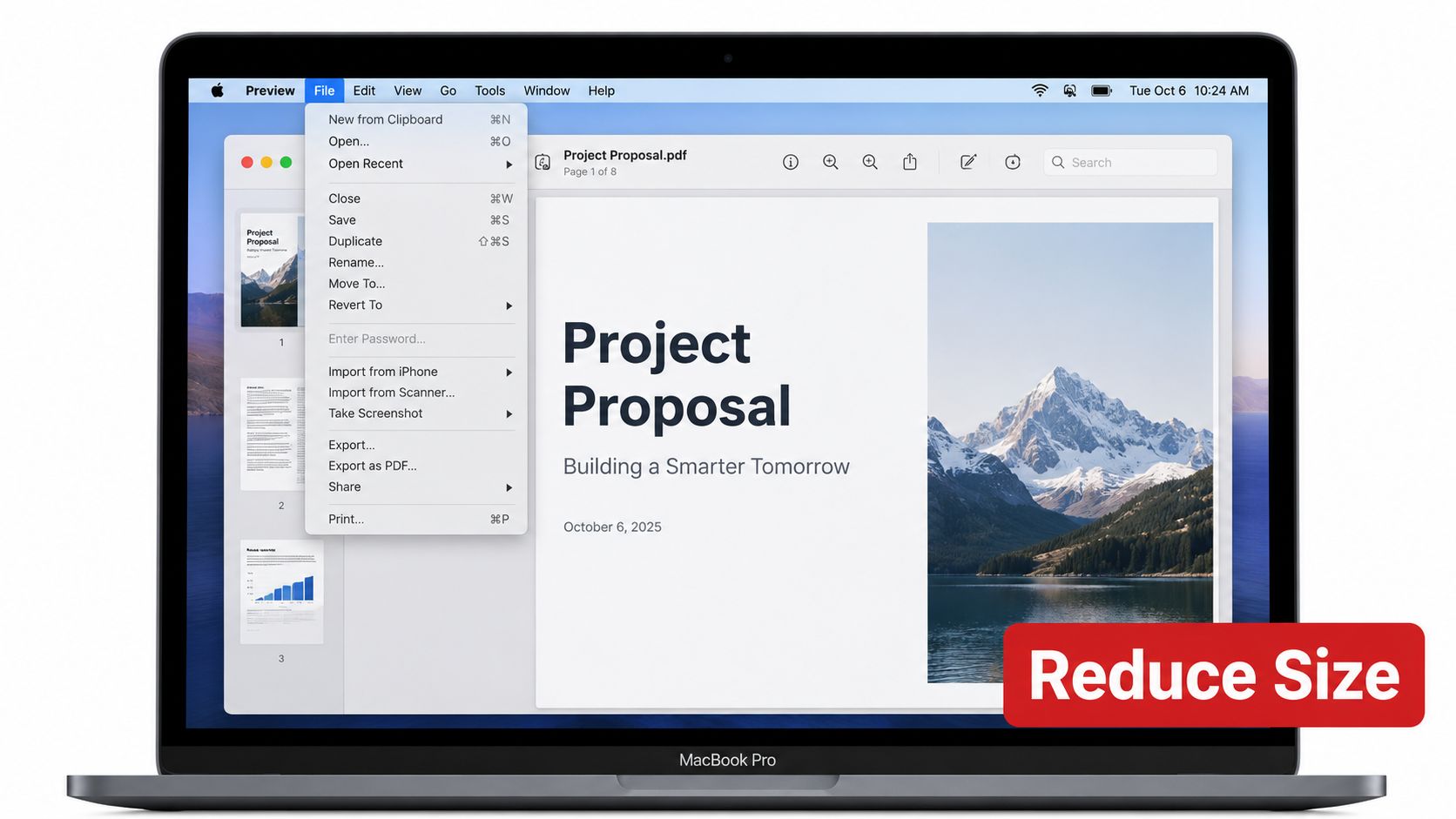Image resolution: width=1456 pixels, height=819 pixels.
Task: Expand the Share submenu in File menu
Action: point(416,487)
